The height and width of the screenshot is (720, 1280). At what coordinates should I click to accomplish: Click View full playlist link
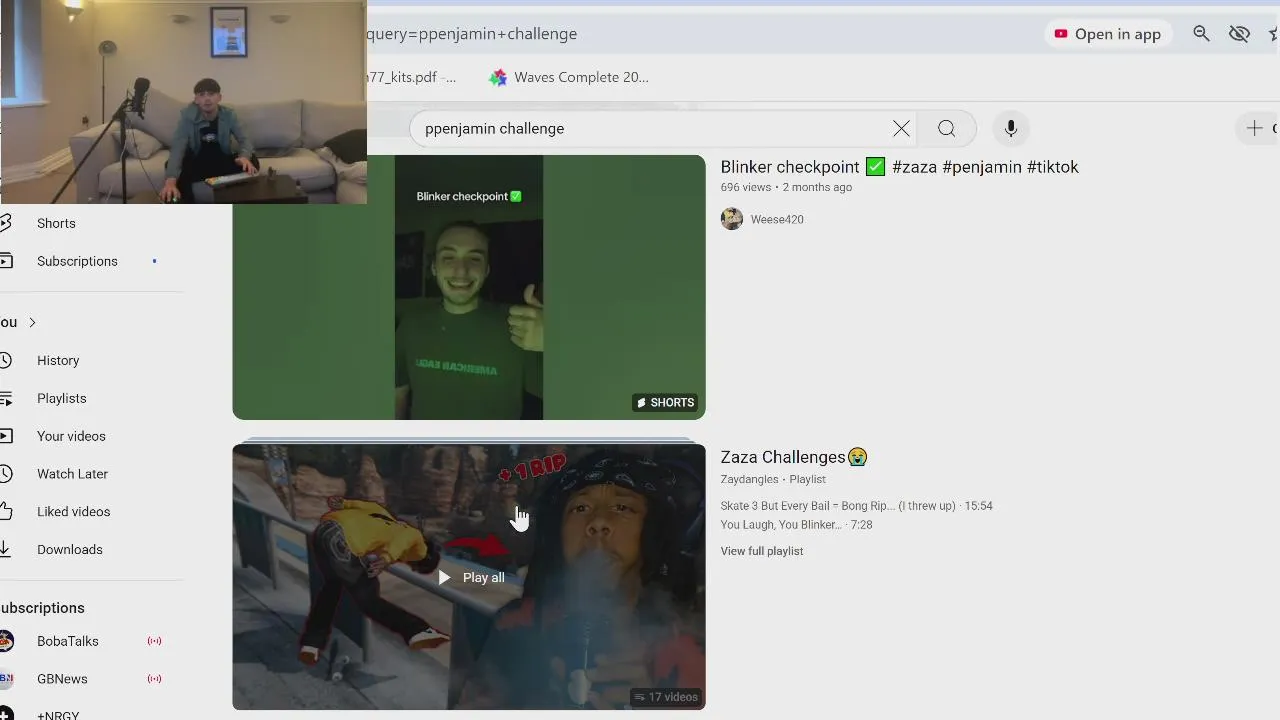point(761,551)
